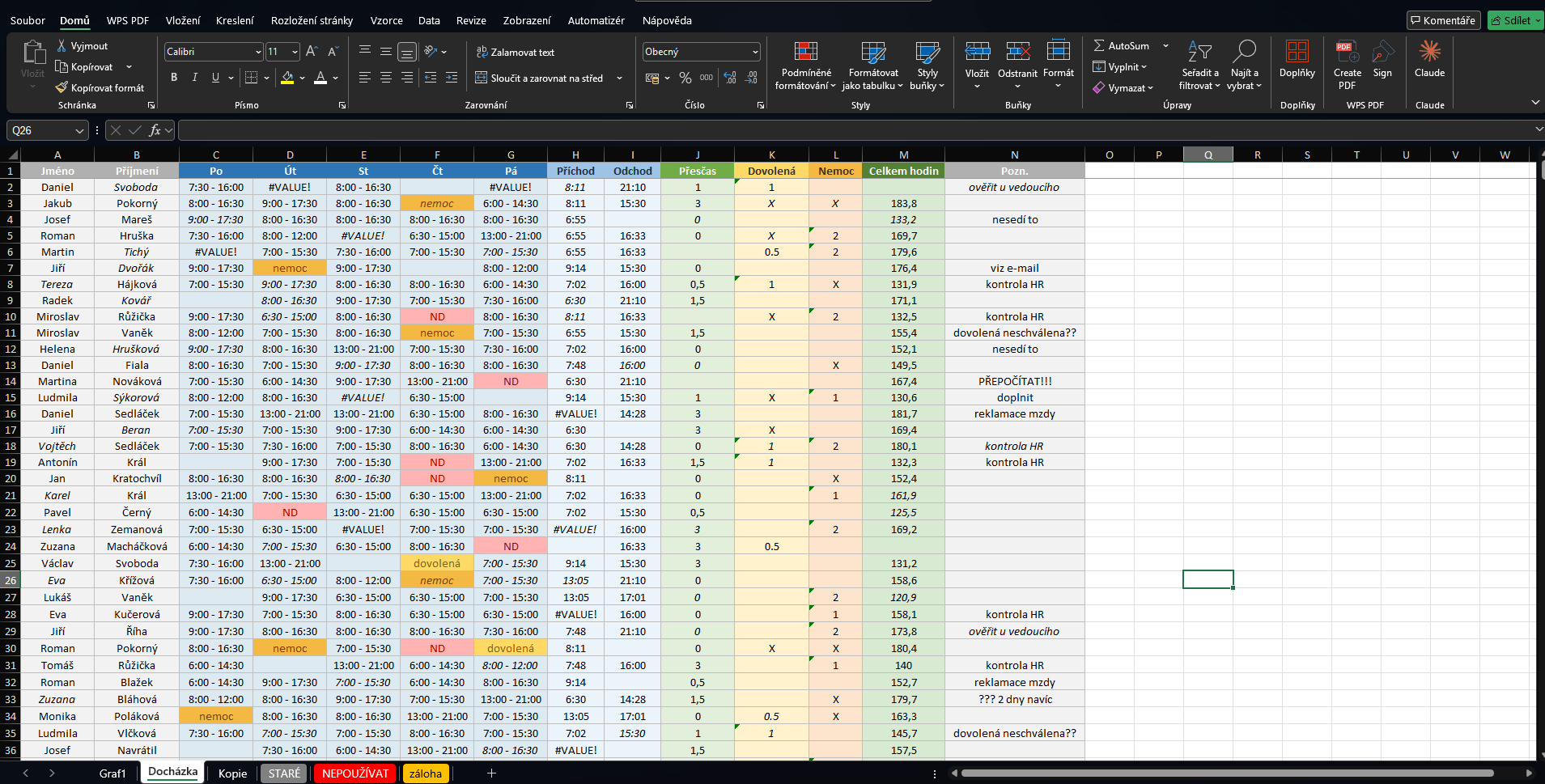Click Kopírovat formát painter
The width and height of the screenshot is (1545, 784).
[x=100, y=87]
